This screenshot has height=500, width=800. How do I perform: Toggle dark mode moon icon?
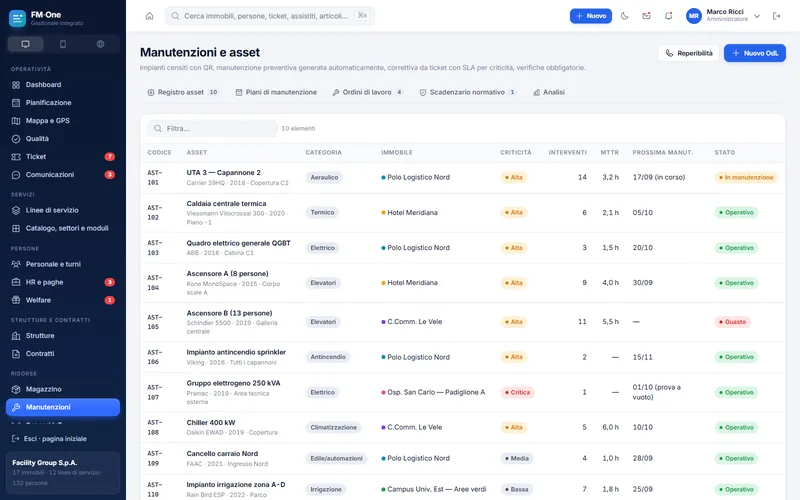click(624, 16)
